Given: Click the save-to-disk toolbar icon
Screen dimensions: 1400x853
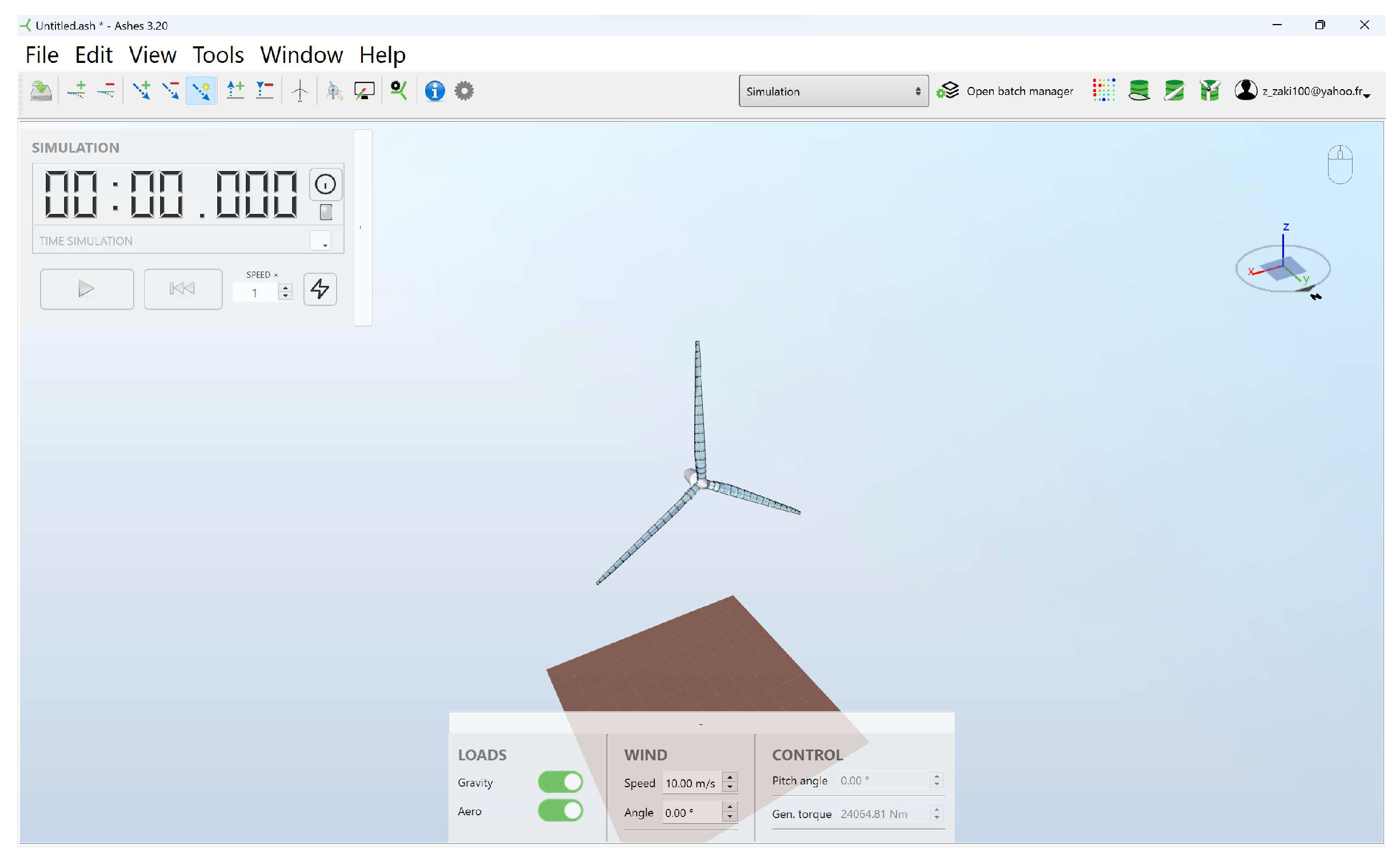Looking at the screenshot, I should click(x=41, y=91).
